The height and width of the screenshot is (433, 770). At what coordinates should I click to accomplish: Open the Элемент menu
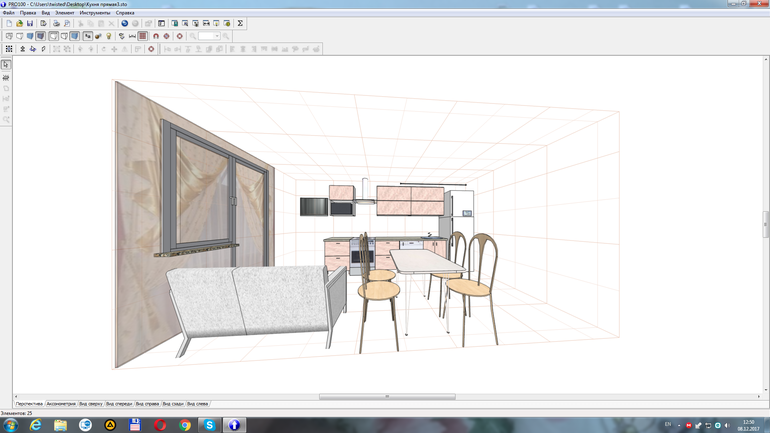pos(64,13)
